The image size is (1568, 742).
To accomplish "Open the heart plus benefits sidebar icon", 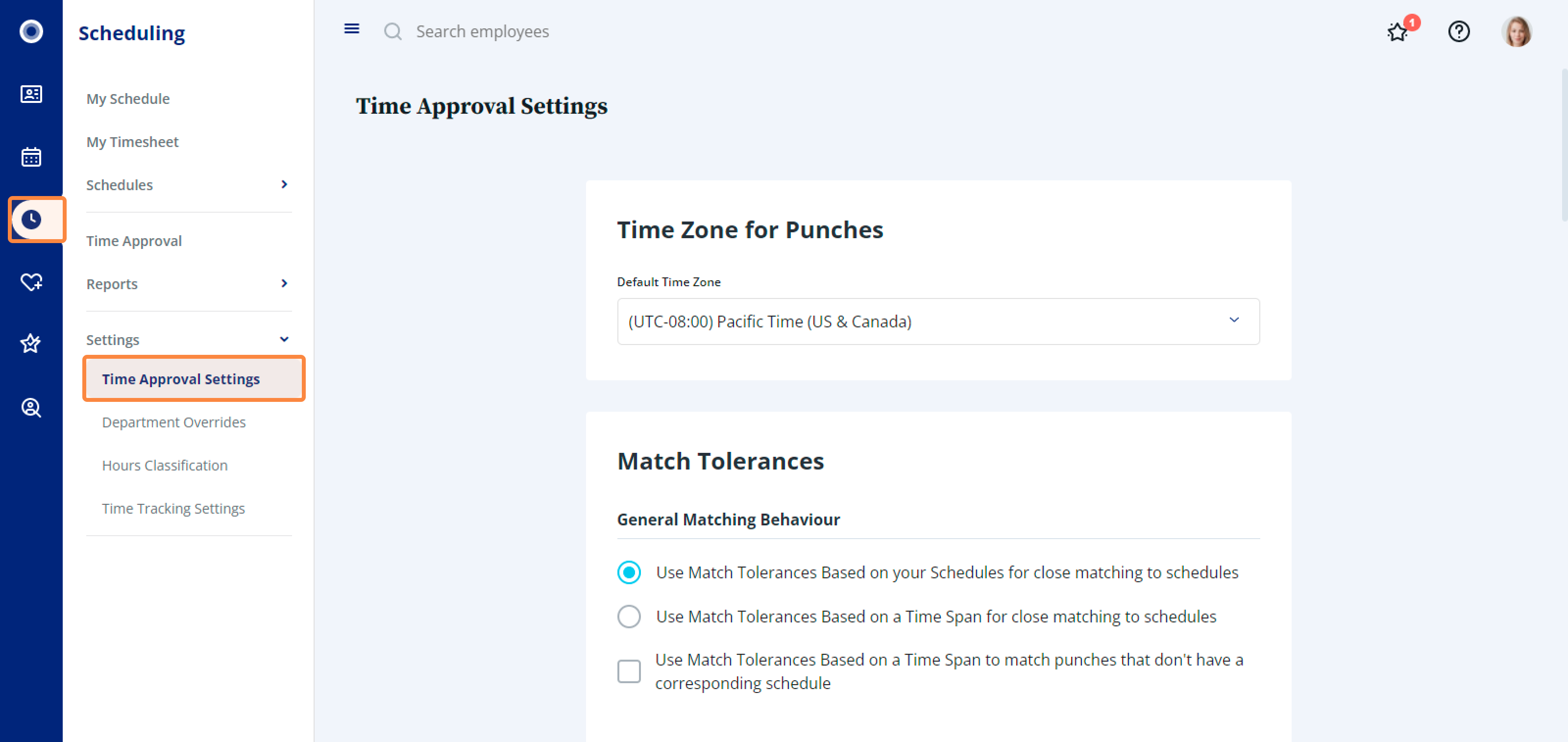I will (x=31, y=282).
